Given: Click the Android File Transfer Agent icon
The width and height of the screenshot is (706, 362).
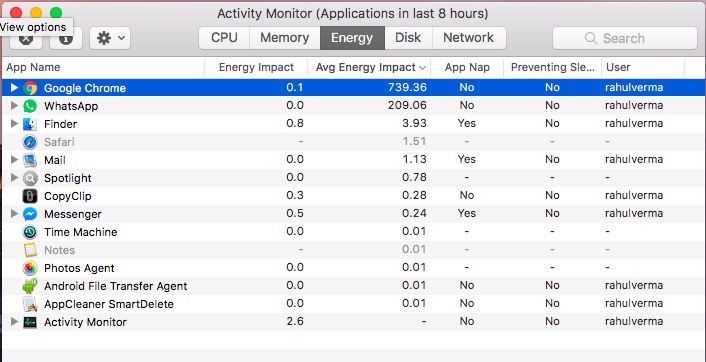Looking at the screenshot, I should [x=30, y=286].
